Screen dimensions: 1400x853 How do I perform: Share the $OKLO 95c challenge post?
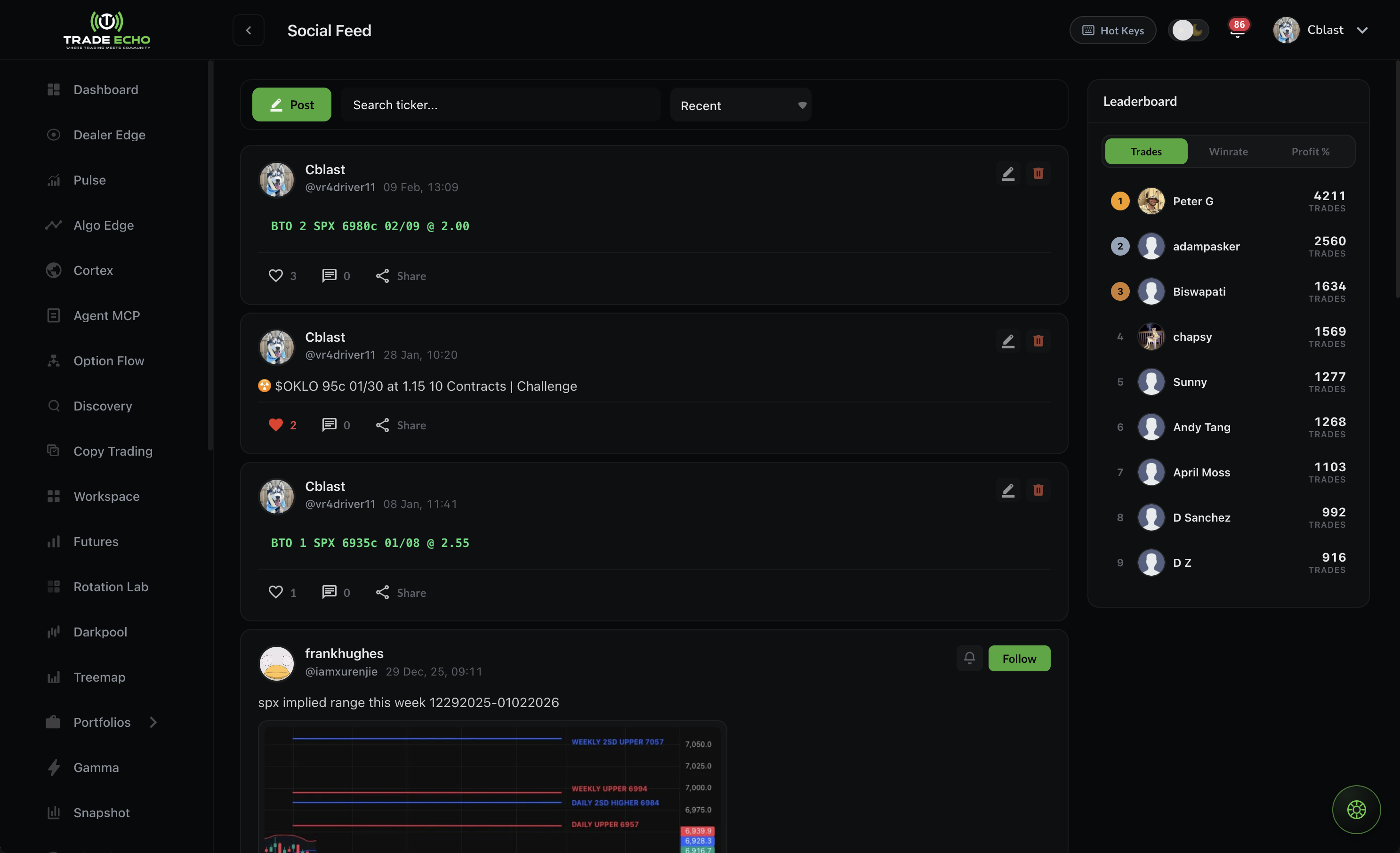(x=401, y=425)
